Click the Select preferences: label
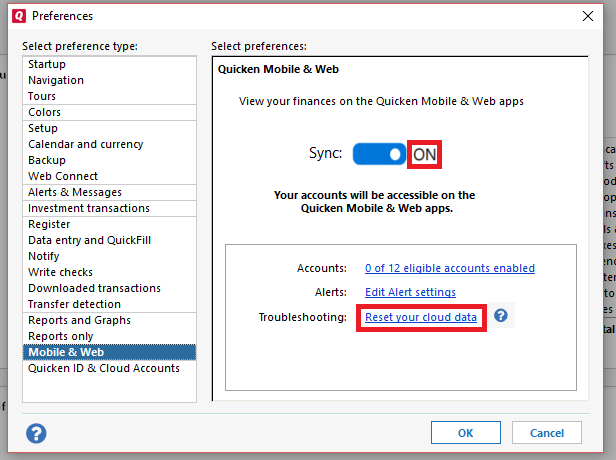The width and height of the screenshot is (616, 460). [x=259, y=46]
